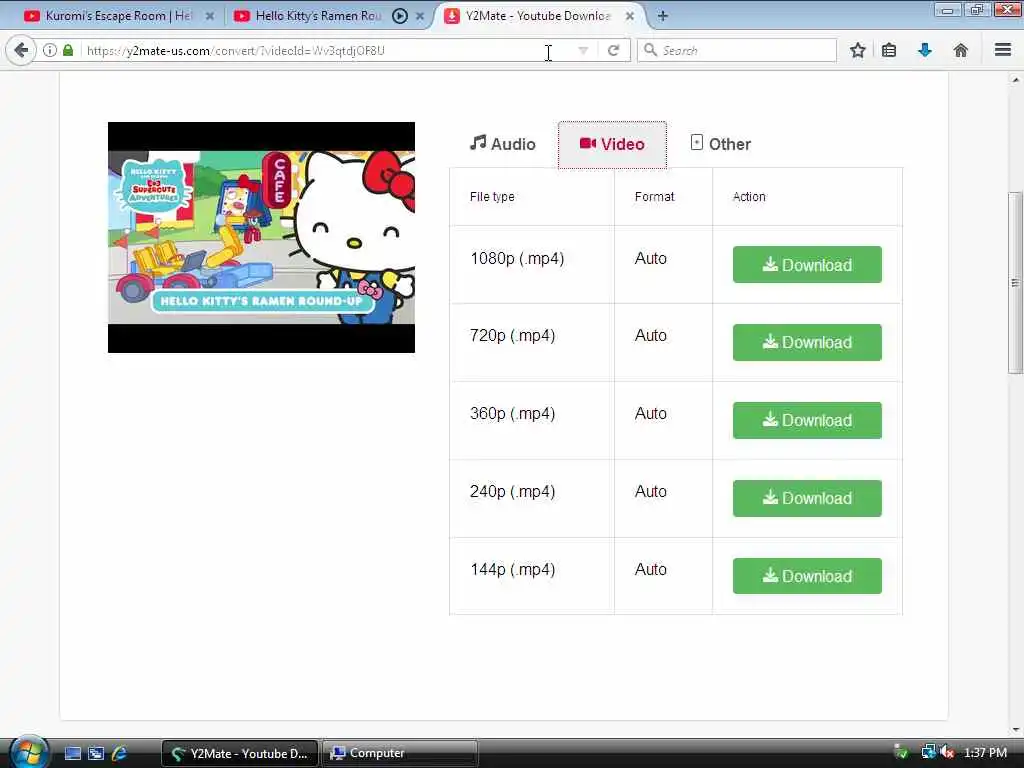Click the '144p (.mp4)' file type text
Viewport: 1024px width, 768px height.
[x=513, y=569]
